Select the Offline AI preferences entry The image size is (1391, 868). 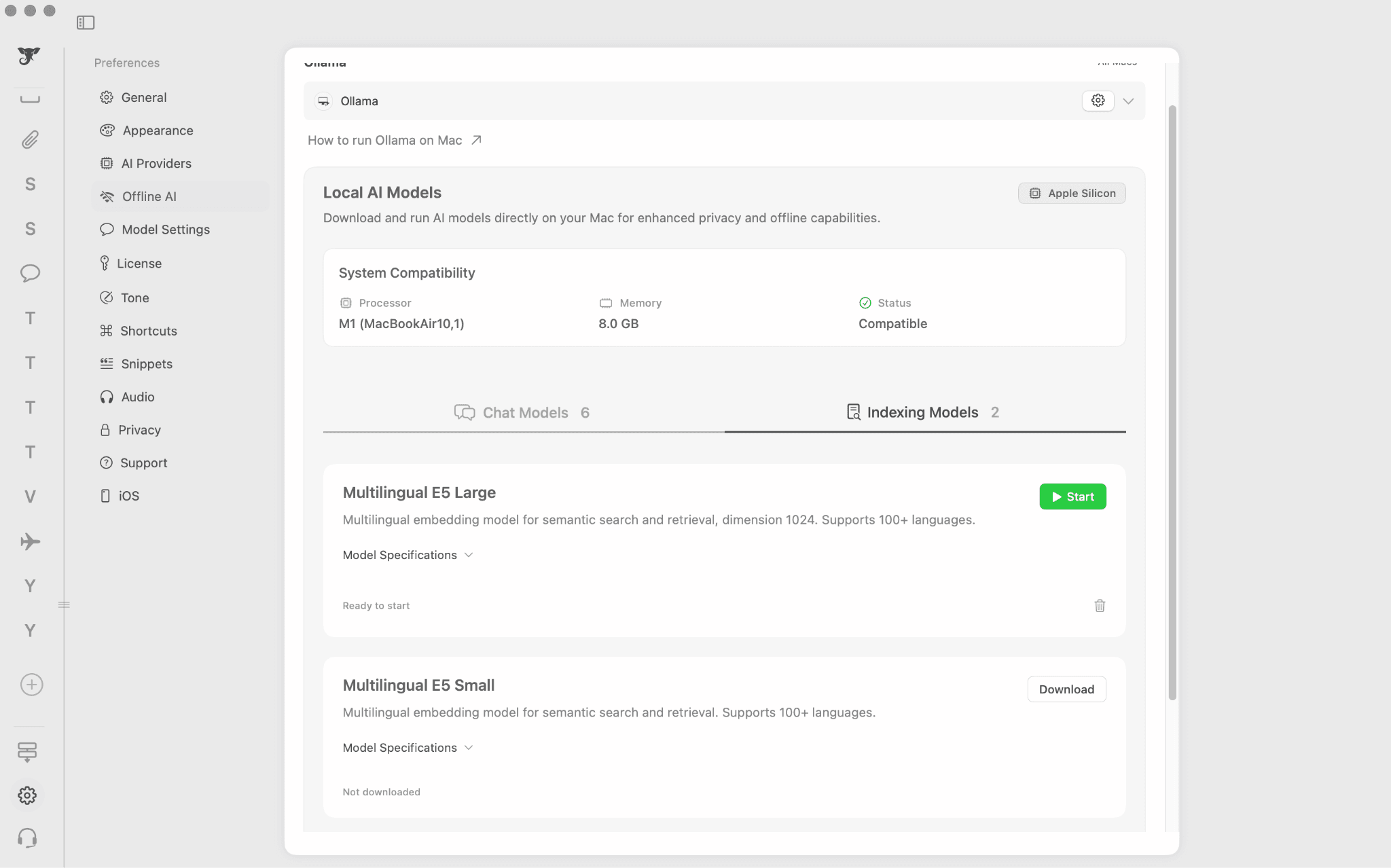point(149,196)
